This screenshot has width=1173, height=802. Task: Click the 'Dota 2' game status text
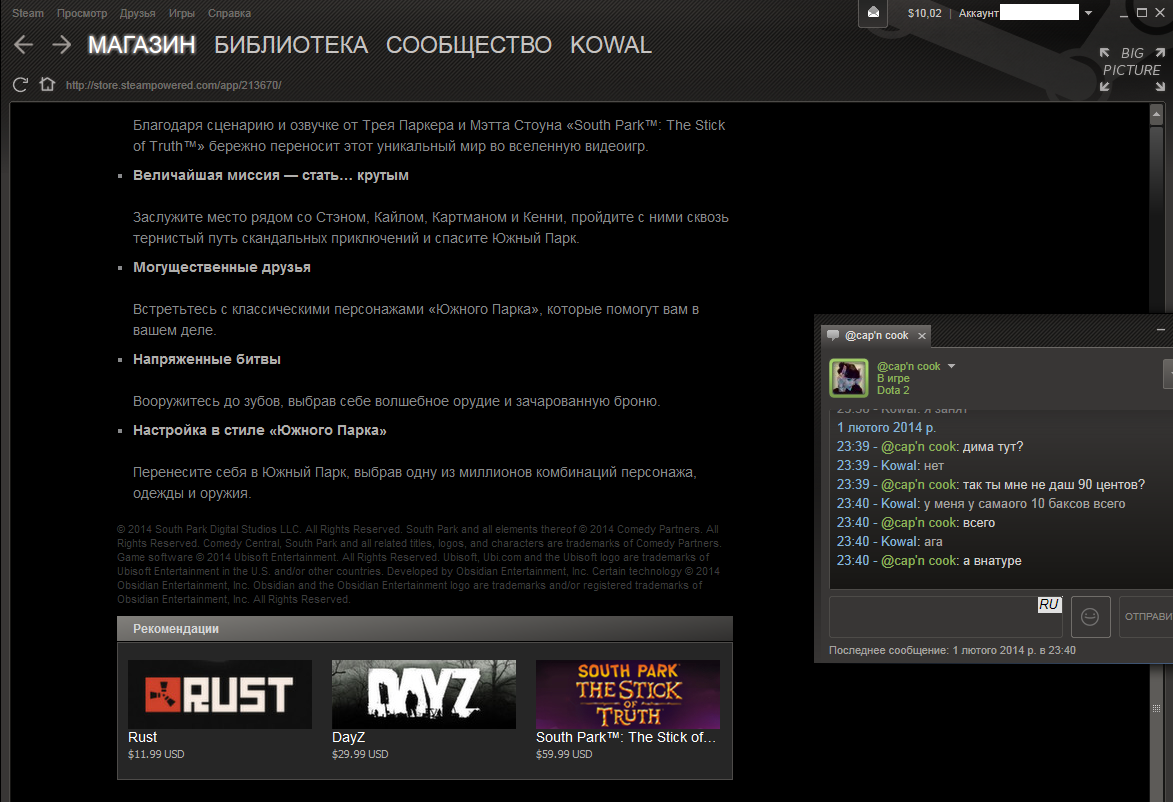(x=893, y=390)
